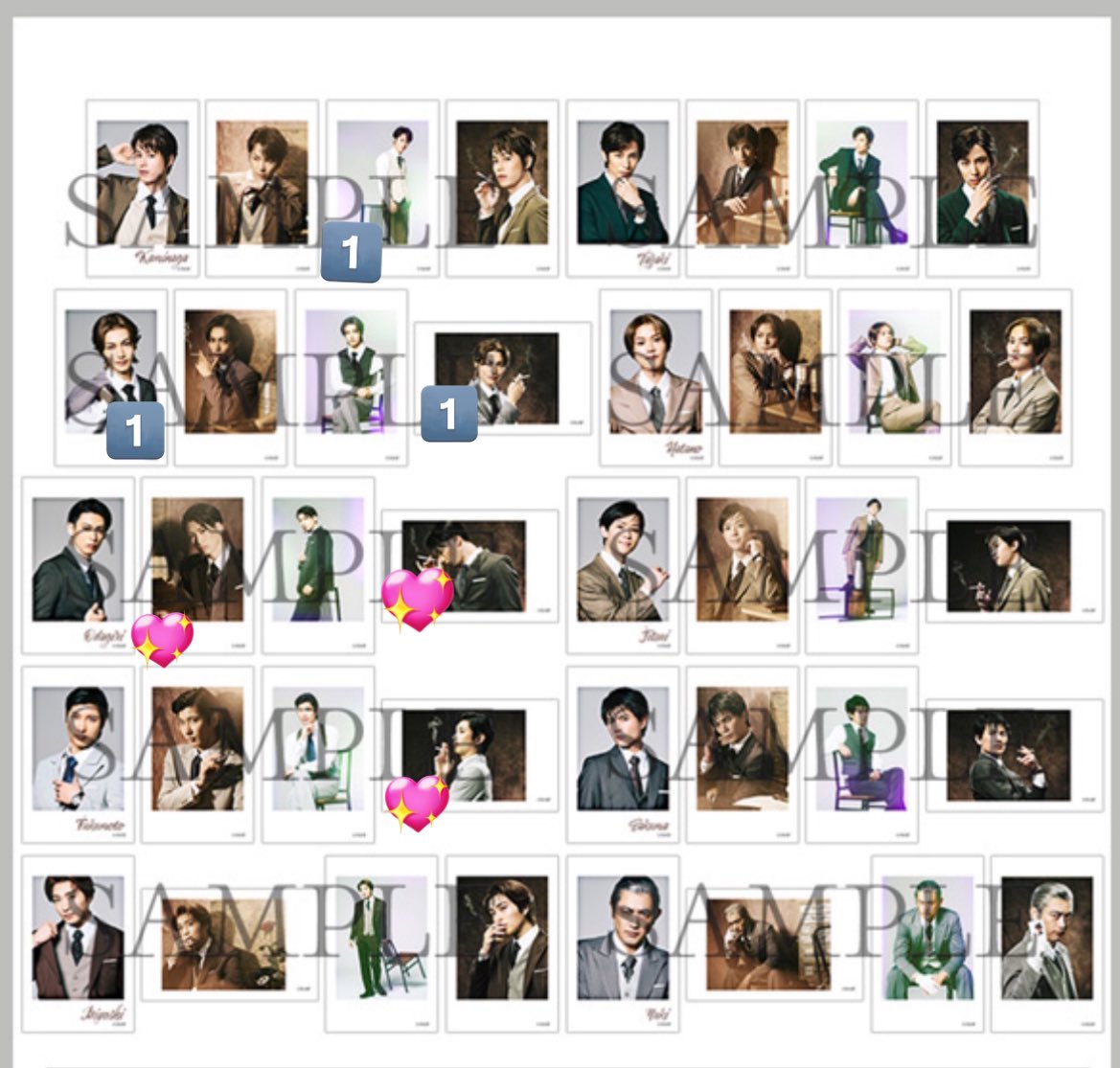Select the photo card signed Miyoshi
This screenshot has width=1120, height=1068.
78,943
